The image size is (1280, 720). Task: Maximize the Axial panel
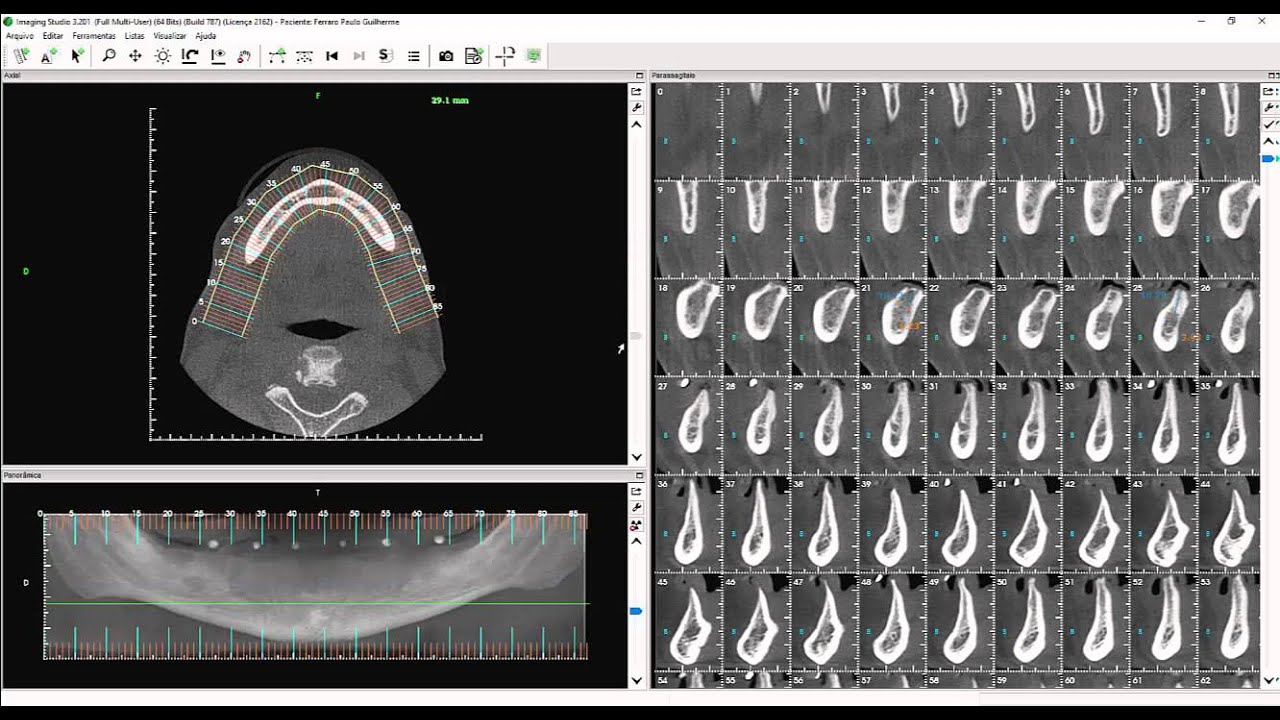coord(639,76)
